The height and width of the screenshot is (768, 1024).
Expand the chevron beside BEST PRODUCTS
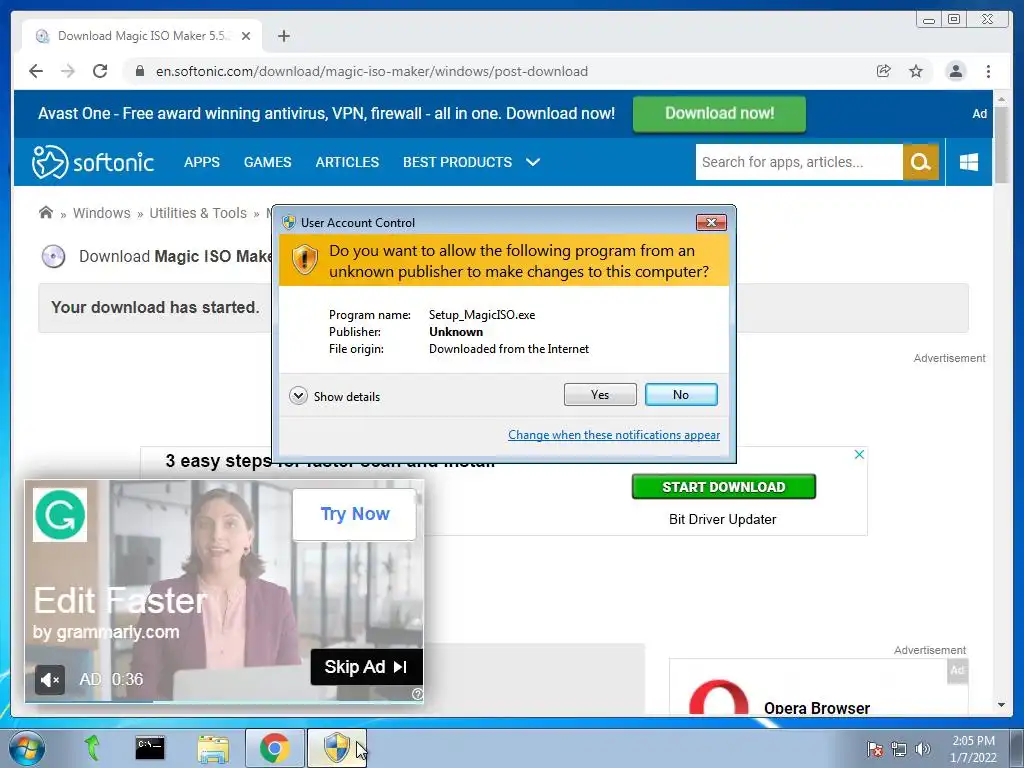533,162
